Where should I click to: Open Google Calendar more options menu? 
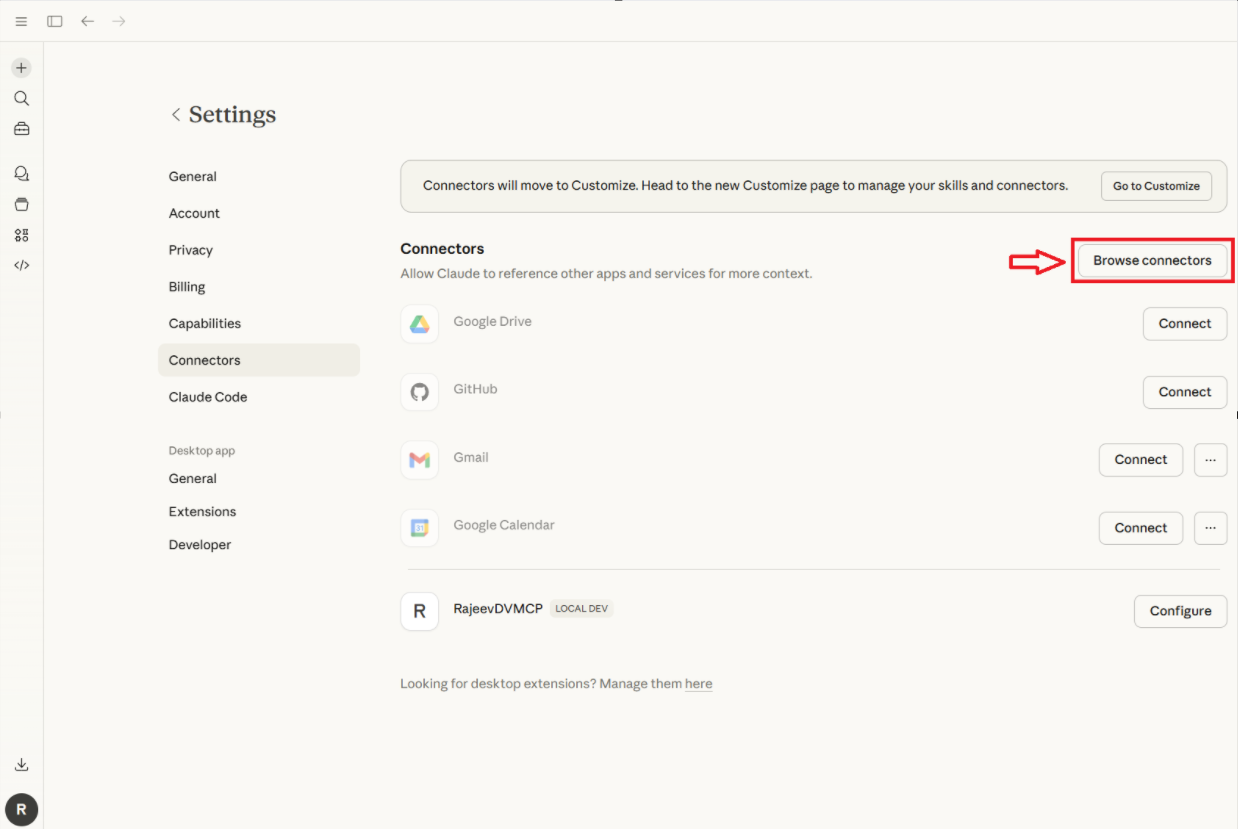1210,528
